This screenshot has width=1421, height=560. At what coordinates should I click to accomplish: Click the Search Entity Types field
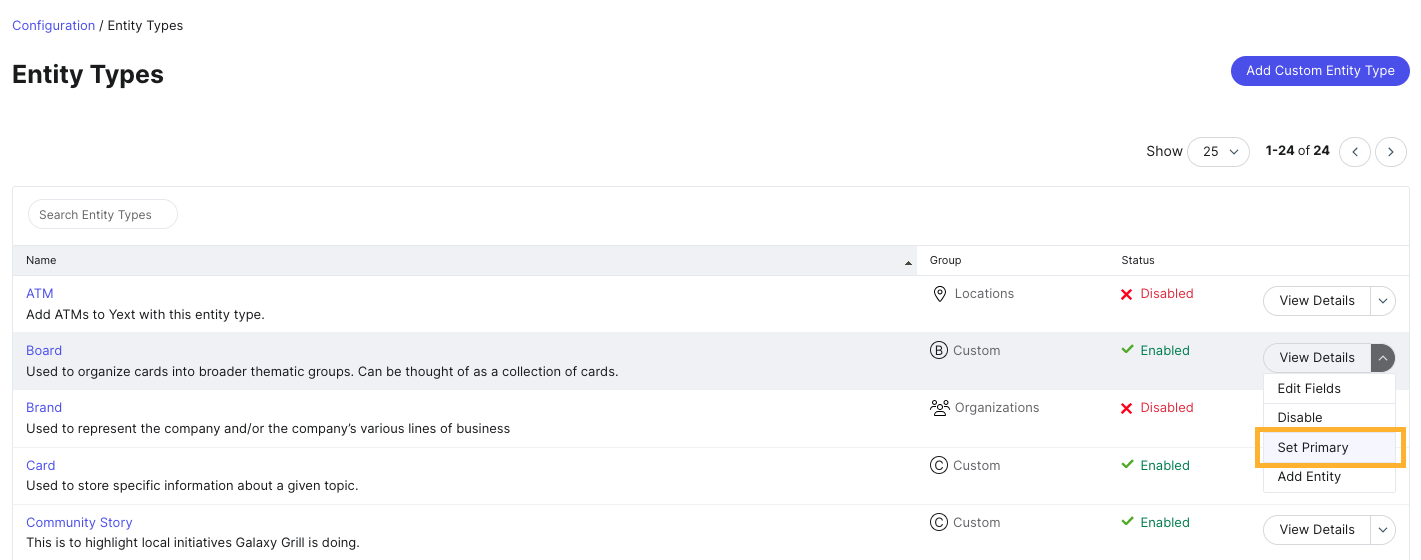click(x=103, y=215)
